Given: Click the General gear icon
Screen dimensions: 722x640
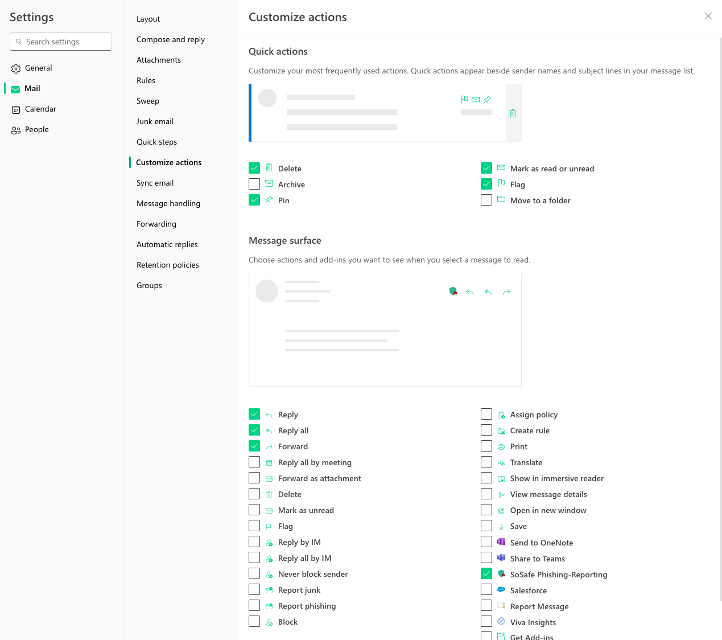Looking at the screenshot, I should click(x=16, y=68).
